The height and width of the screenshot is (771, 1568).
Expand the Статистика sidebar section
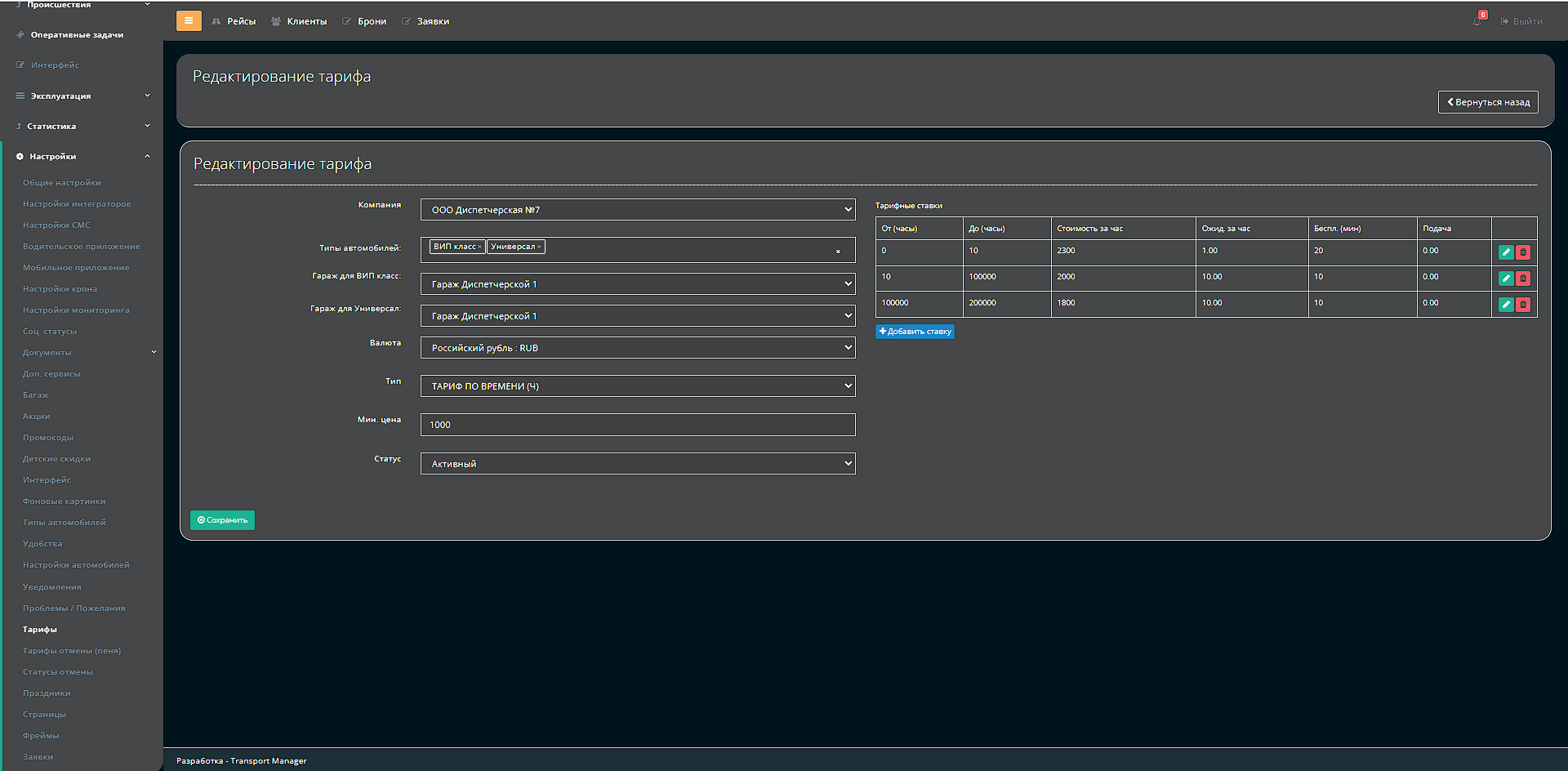[x=82, y=126]
